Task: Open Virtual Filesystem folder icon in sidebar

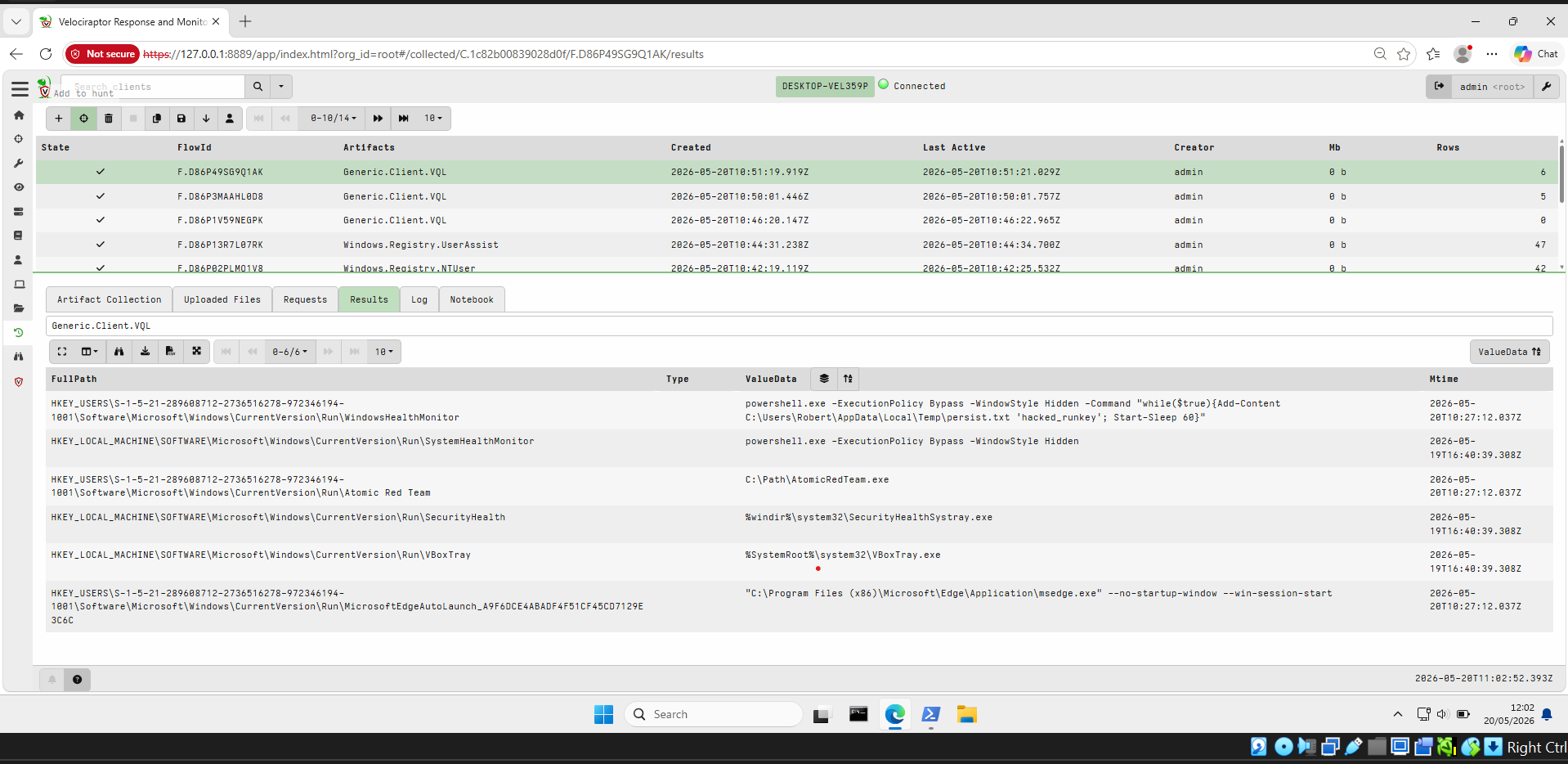Action: pos(19,308)
